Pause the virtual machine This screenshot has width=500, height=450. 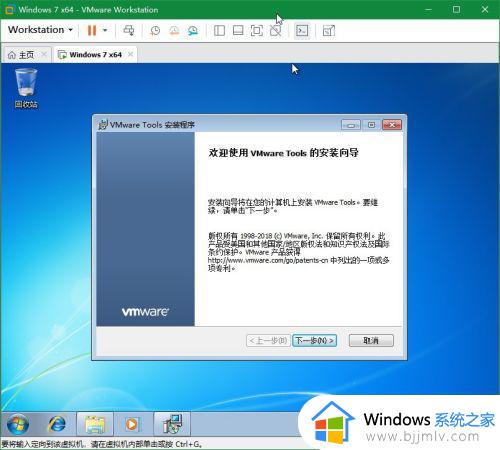point(92,30)
